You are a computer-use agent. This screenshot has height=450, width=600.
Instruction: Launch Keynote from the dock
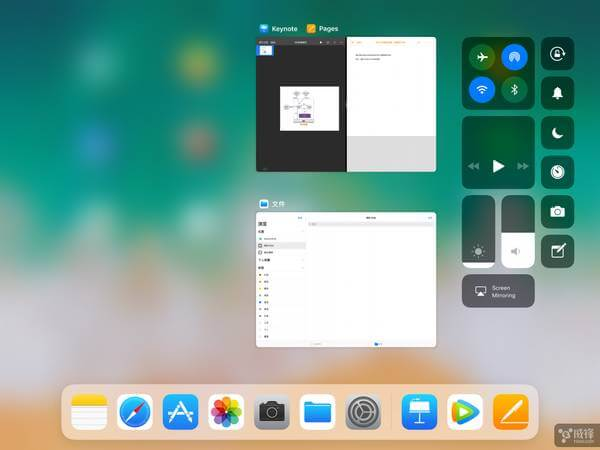coord(419,412)
